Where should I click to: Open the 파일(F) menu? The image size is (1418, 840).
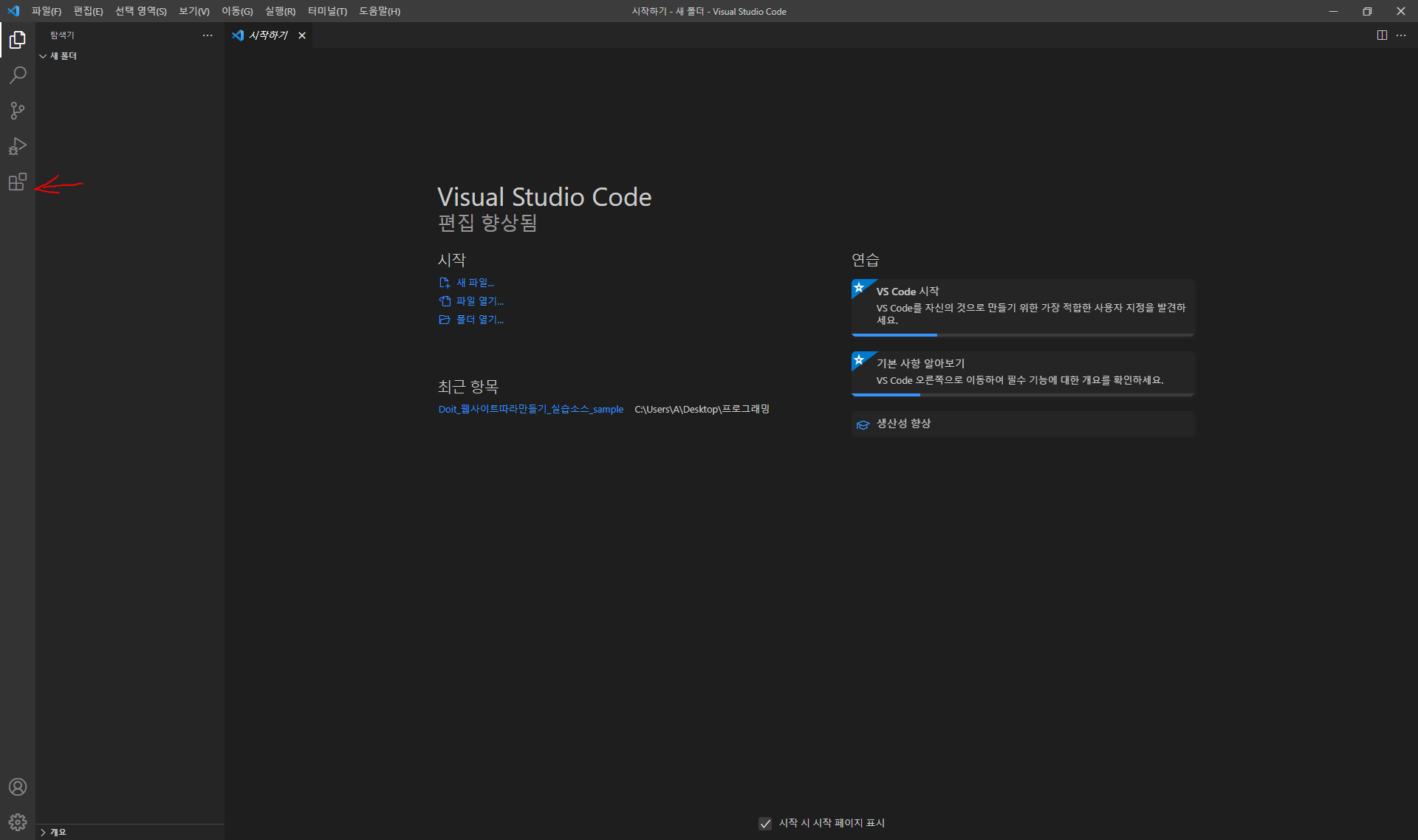(47, 11)
